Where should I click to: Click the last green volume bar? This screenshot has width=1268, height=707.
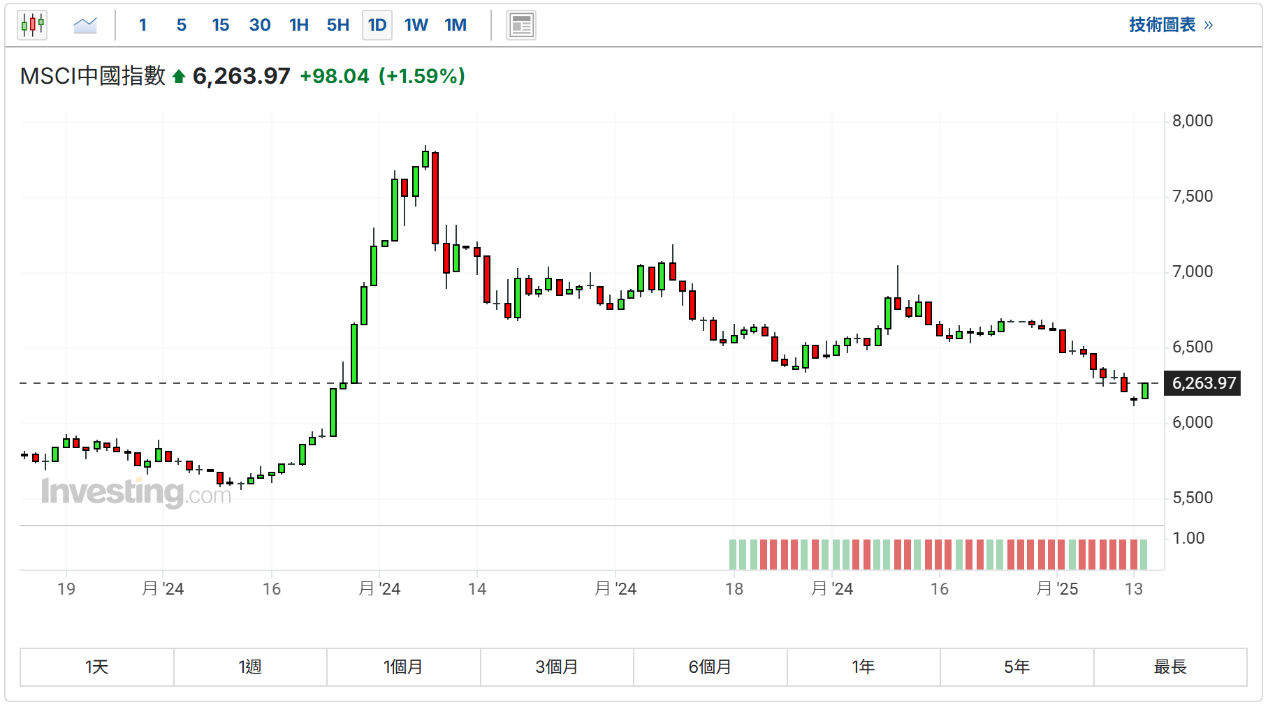click(1143, 554)
